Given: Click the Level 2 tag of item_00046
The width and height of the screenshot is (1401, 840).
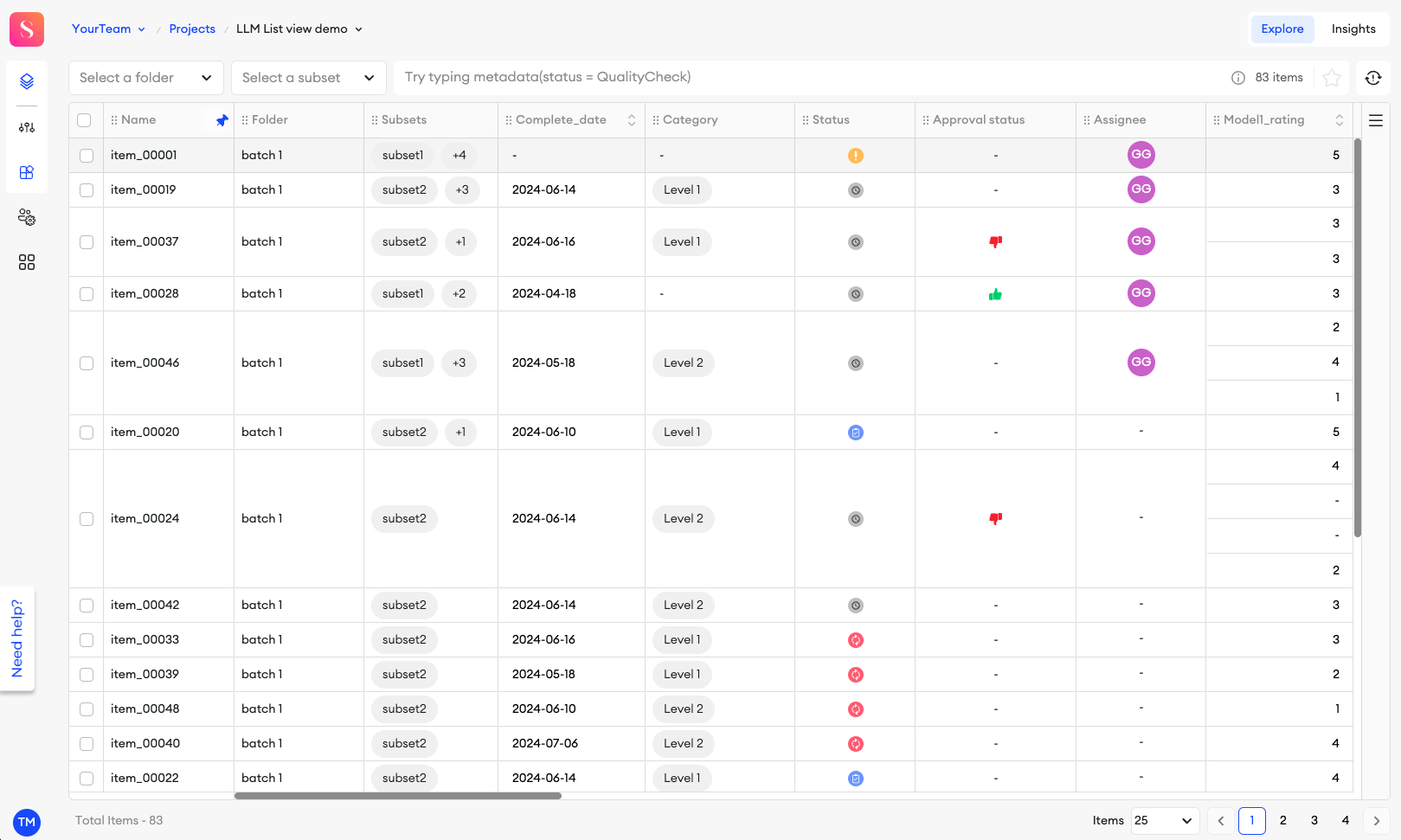Looking at the screenshot, I should pos(684,363).
